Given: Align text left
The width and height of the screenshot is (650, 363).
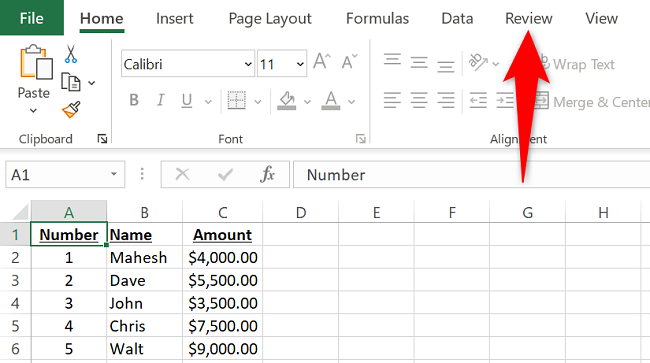Looking at the screenshot, I should [392, 100].
